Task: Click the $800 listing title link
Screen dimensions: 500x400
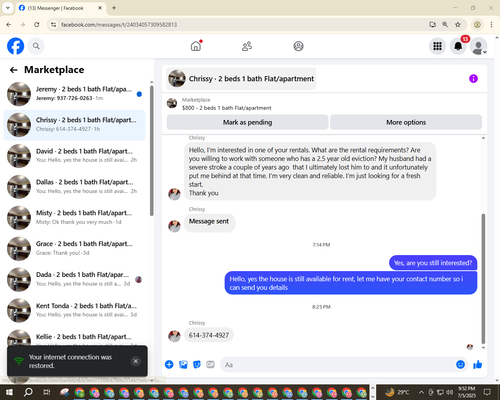Action: tap(227, 108)
